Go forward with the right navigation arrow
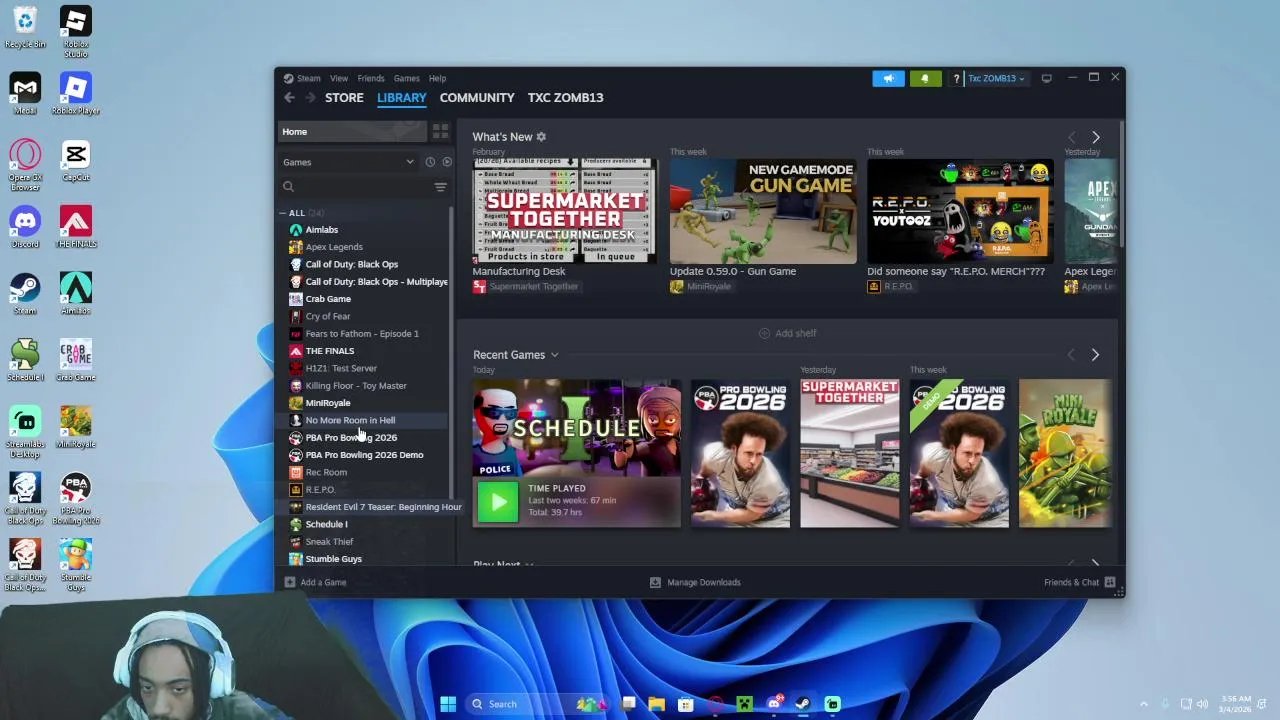This screenshot has width=1280, height=720. [x=310, y=97]
